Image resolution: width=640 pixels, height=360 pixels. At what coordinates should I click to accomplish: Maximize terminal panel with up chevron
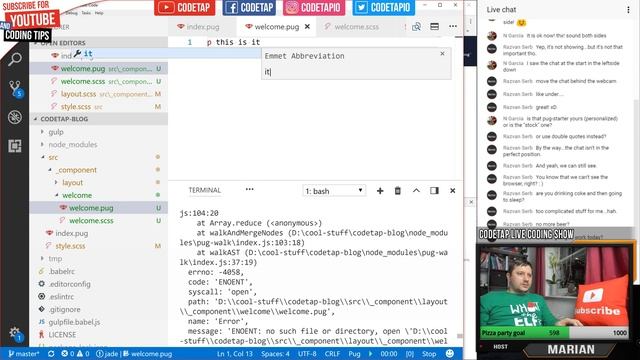point(416,191)
